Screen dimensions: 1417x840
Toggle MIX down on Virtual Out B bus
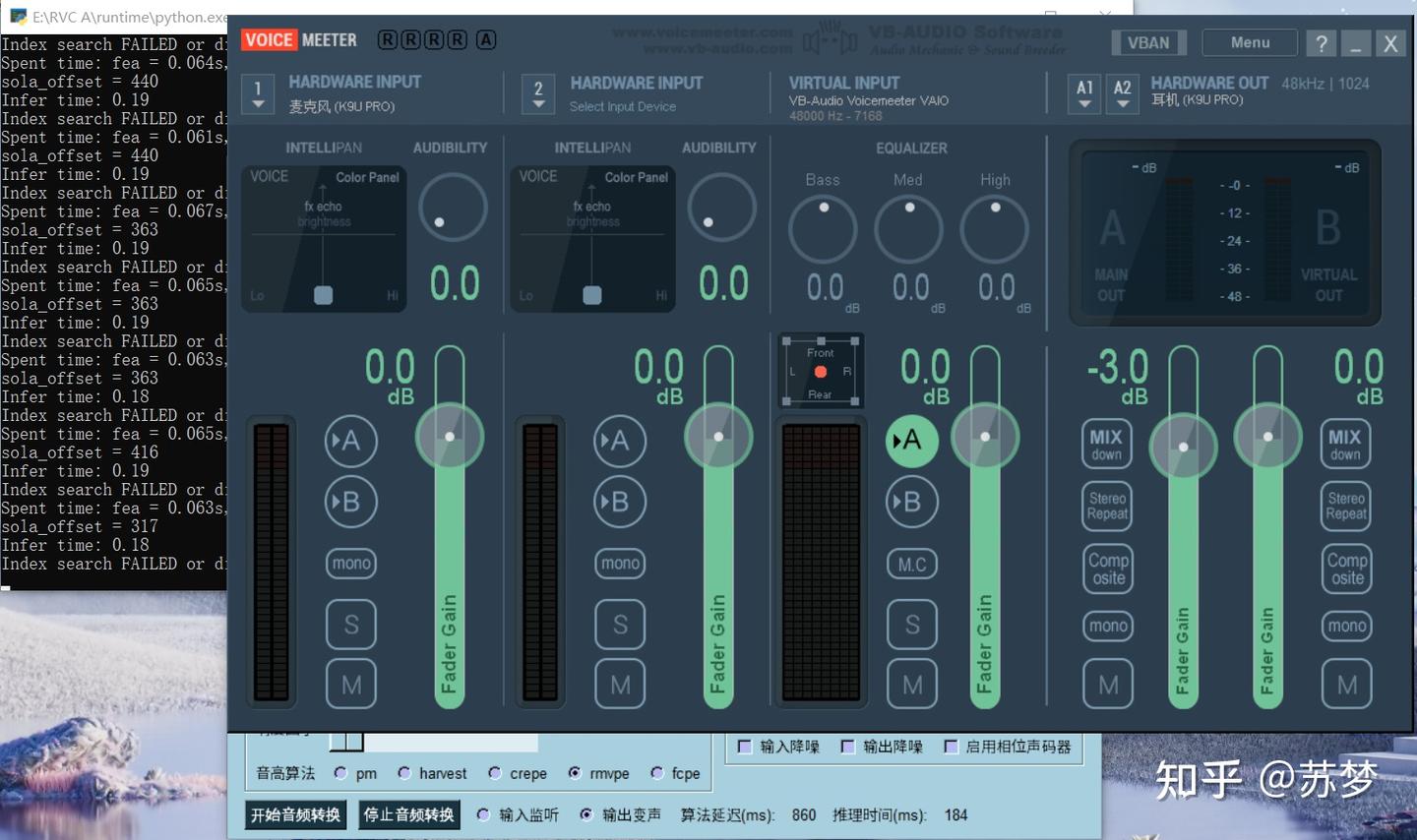[x=1345, y=444]
